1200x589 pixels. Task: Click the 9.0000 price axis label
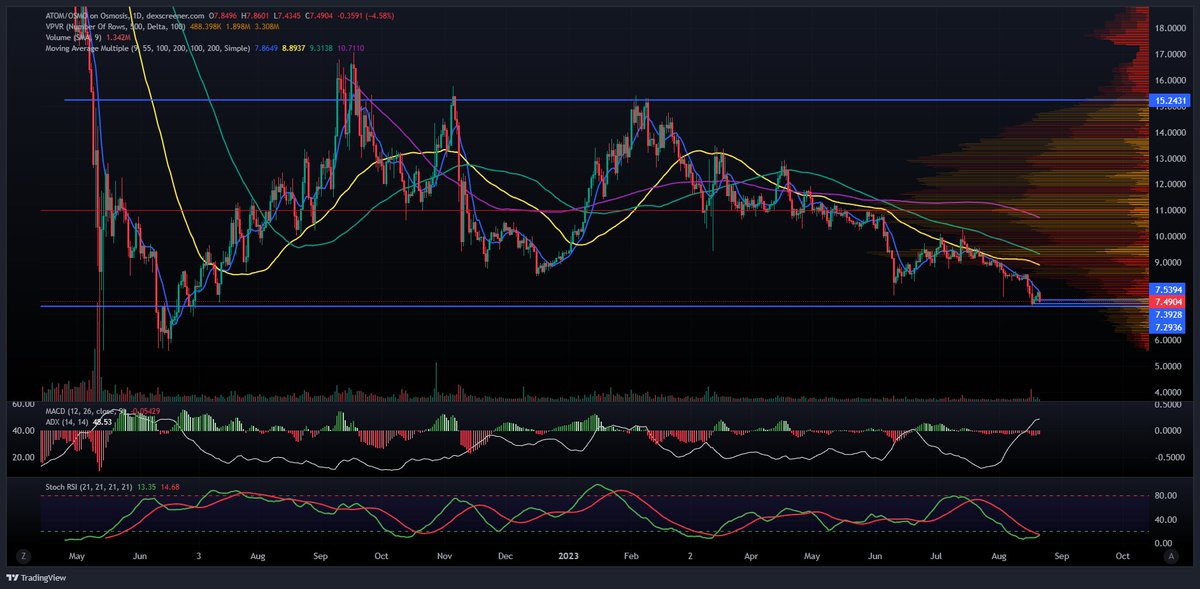pyautogui.click(x=1170, y=262)
